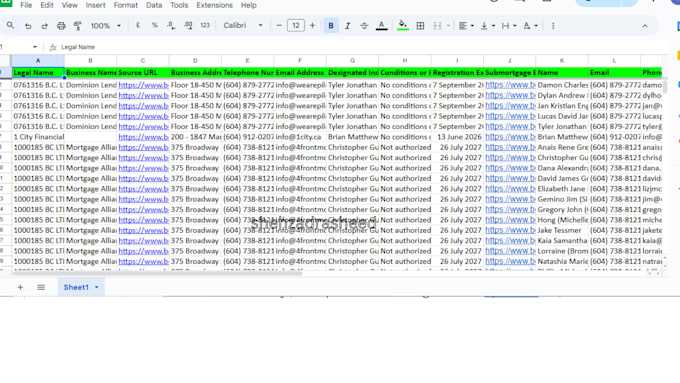This screenshot has height=383, width=680.
Task: Open the Data menu
Action: click(154, 5)
